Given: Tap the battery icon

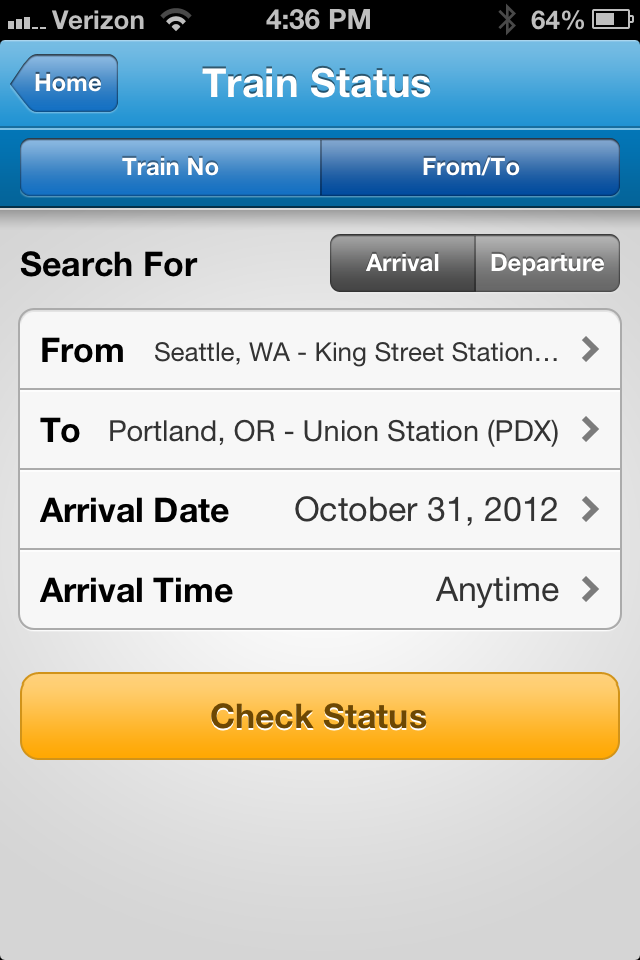Looking at the screenshot, I should 612,19.
